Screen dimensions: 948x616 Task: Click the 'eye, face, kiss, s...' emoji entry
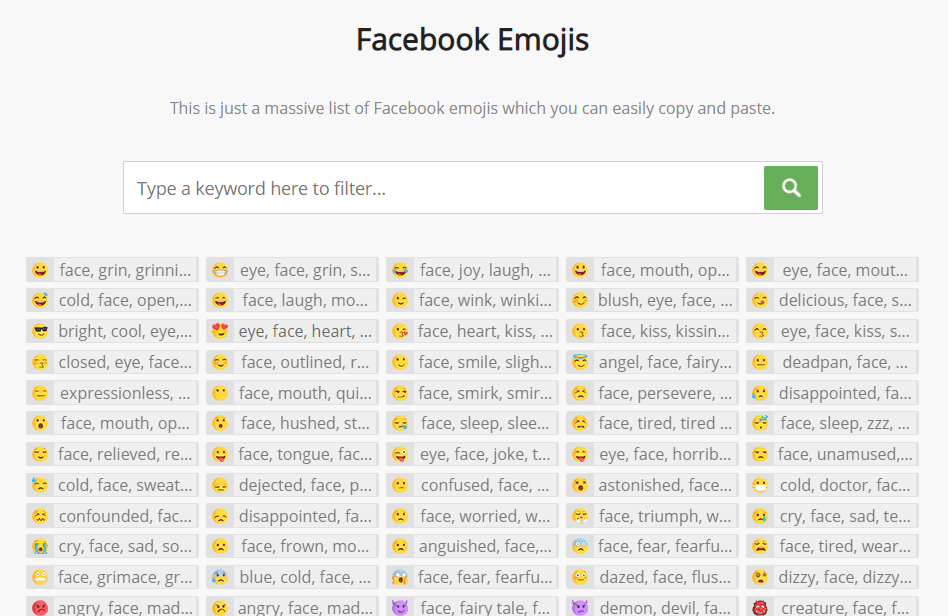[x=833, y=331]
